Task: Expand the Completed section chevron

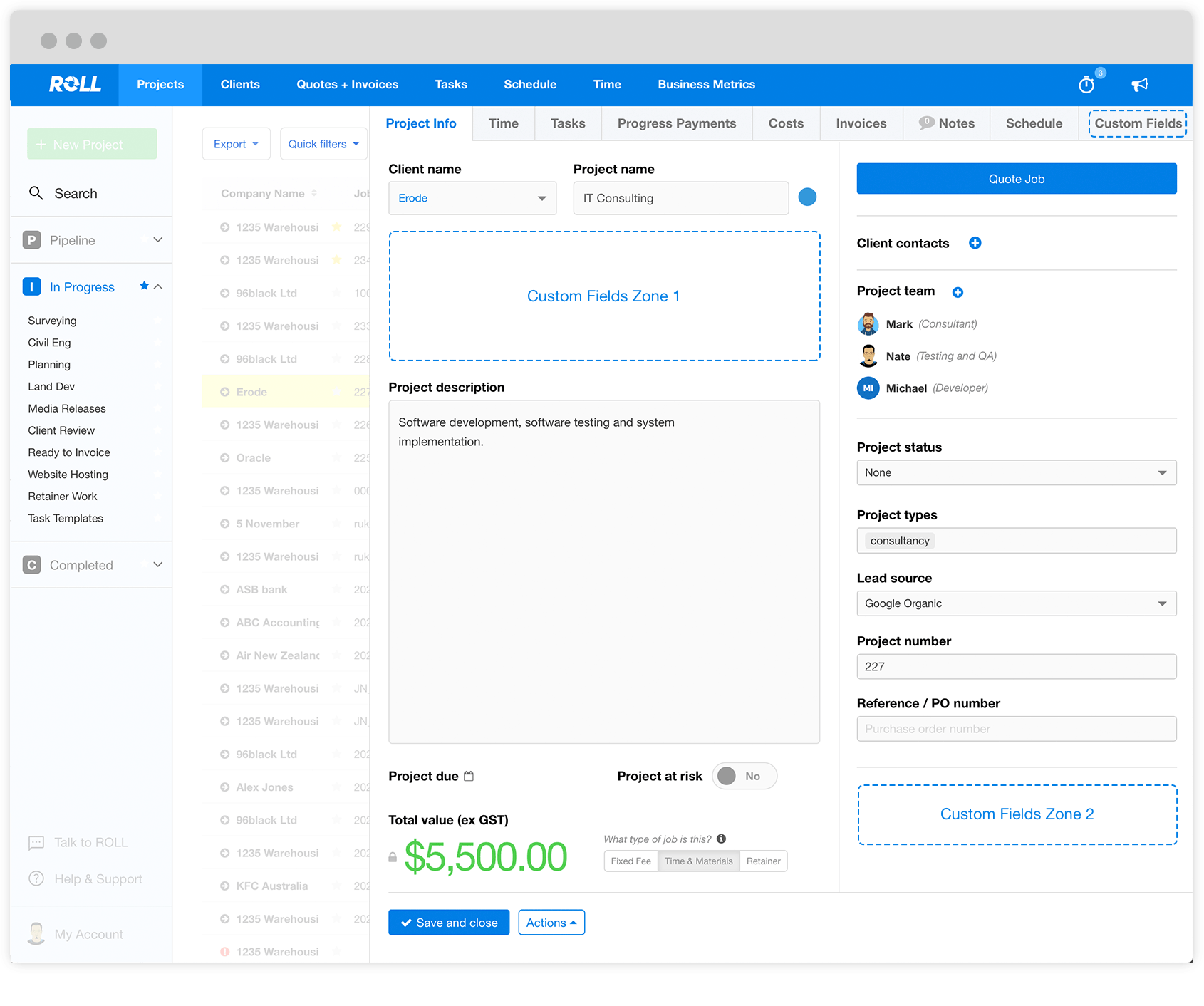Action: coord(157,565)
